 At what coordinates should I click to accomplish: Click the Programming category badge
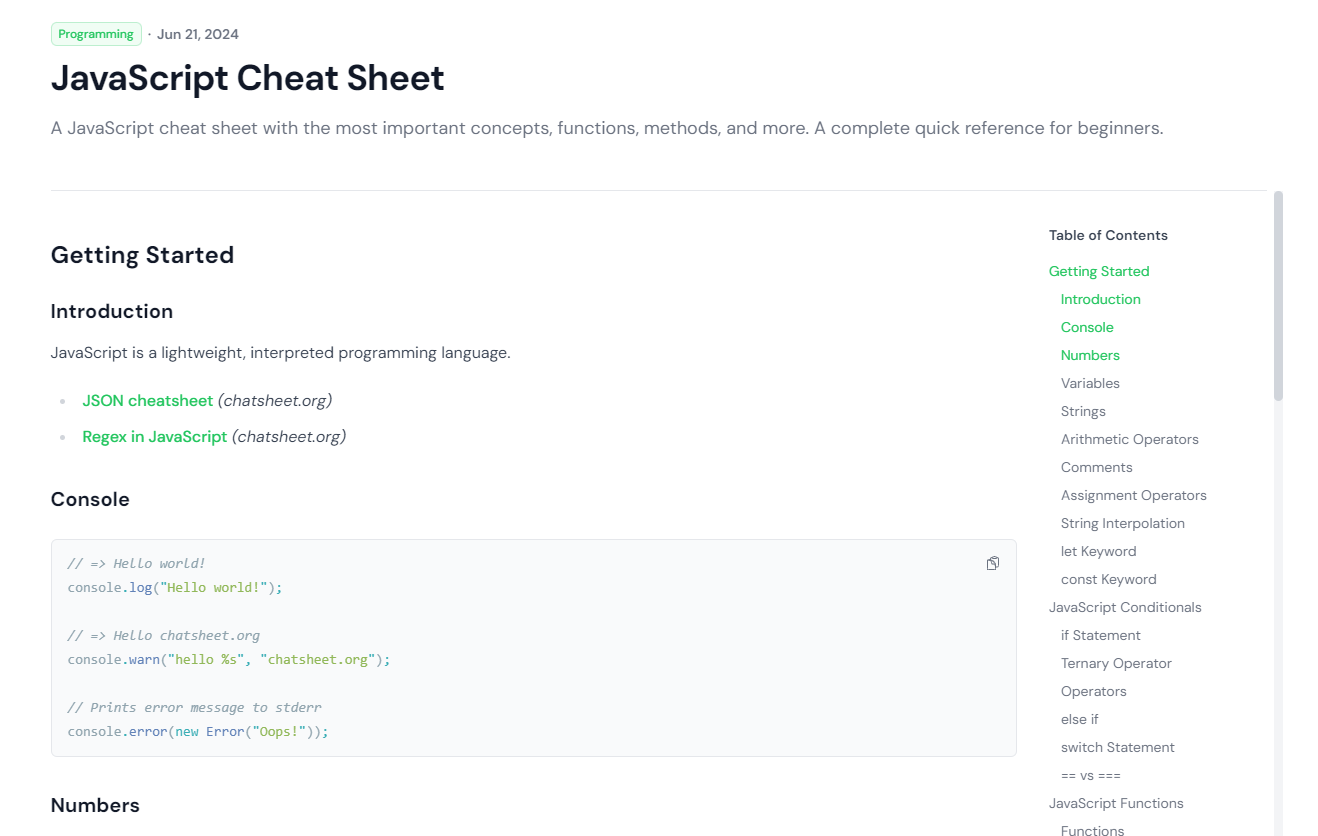tap(96, 33)
